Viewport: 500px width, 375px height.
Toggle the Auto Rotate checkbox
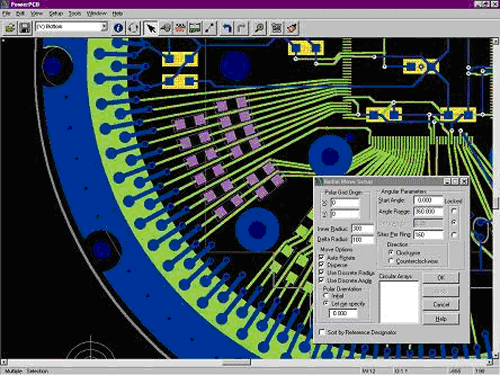[x=322, y=257]
